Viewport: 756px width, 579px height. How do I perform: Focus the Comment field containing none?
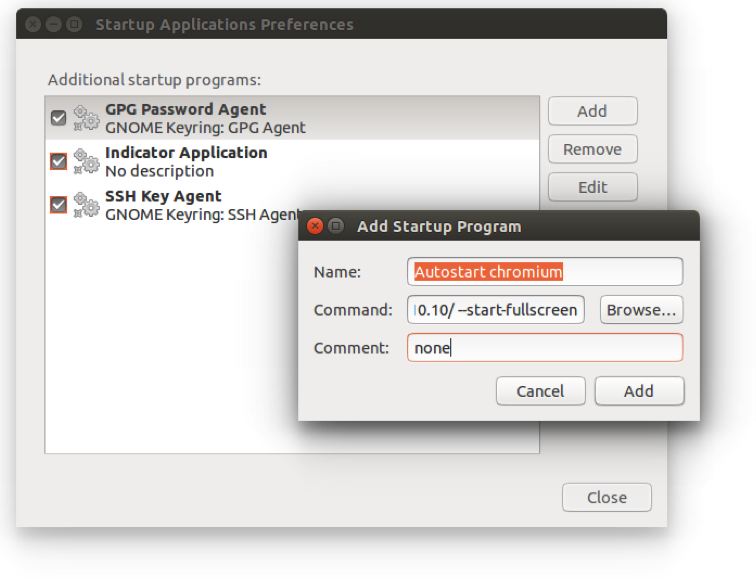click(x=544, y=348)
